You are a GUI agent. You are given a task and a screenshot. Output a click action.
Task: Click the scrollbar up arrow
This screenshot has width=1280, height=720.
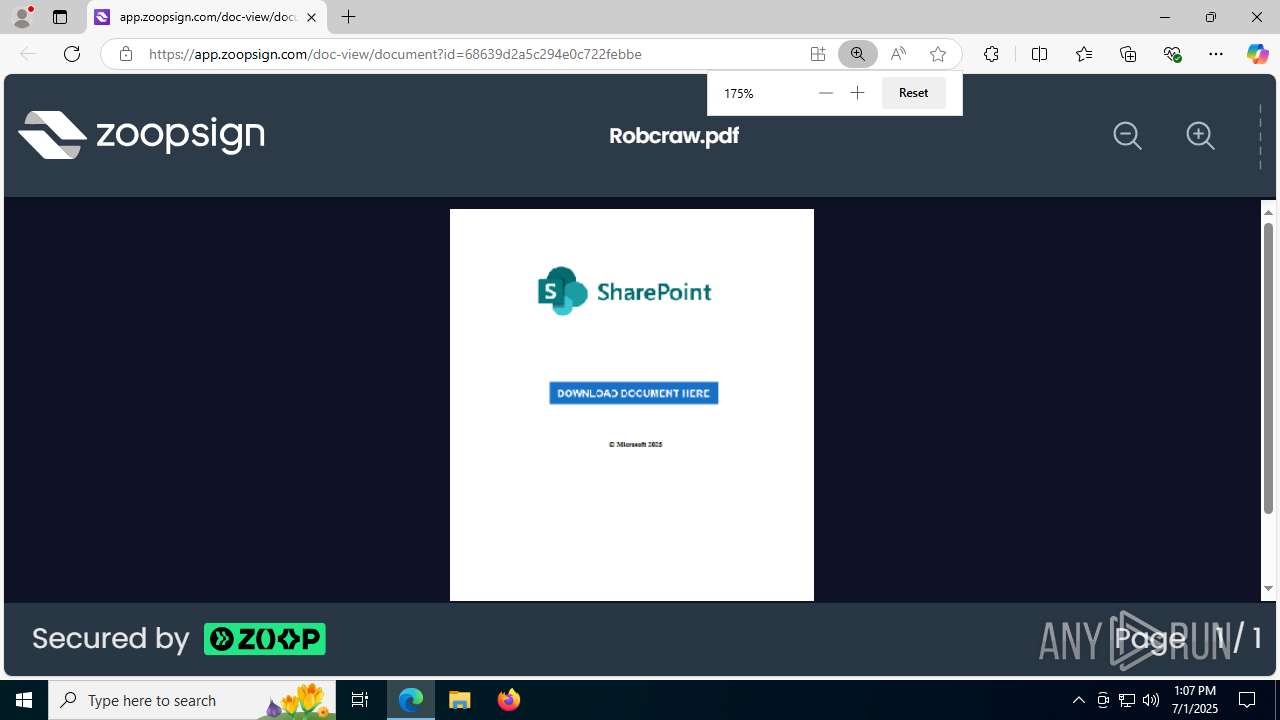[1268, 212]
